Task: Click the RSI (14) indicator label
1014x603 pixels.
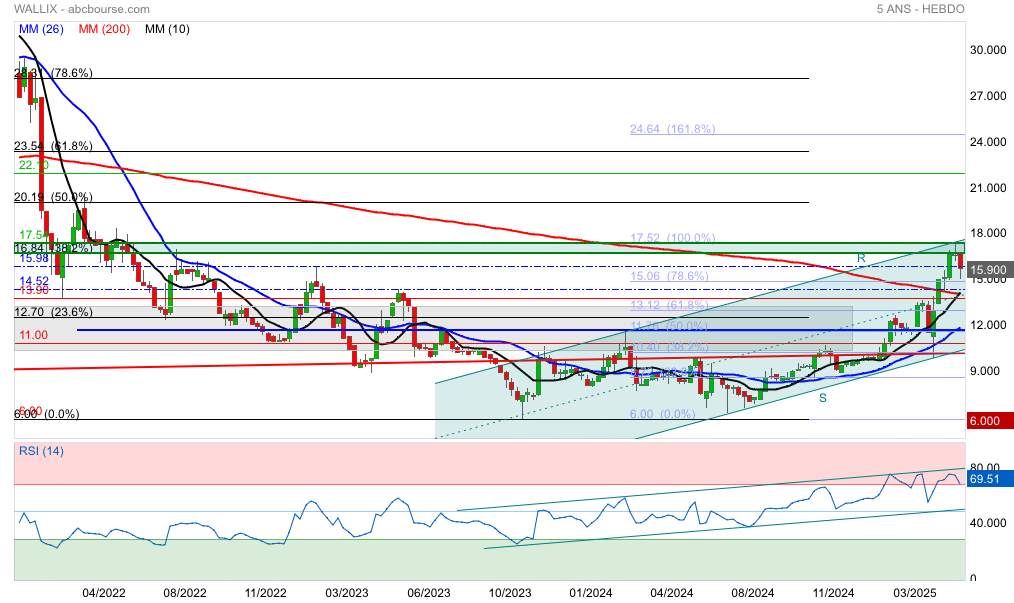Action: click(41, 451)
